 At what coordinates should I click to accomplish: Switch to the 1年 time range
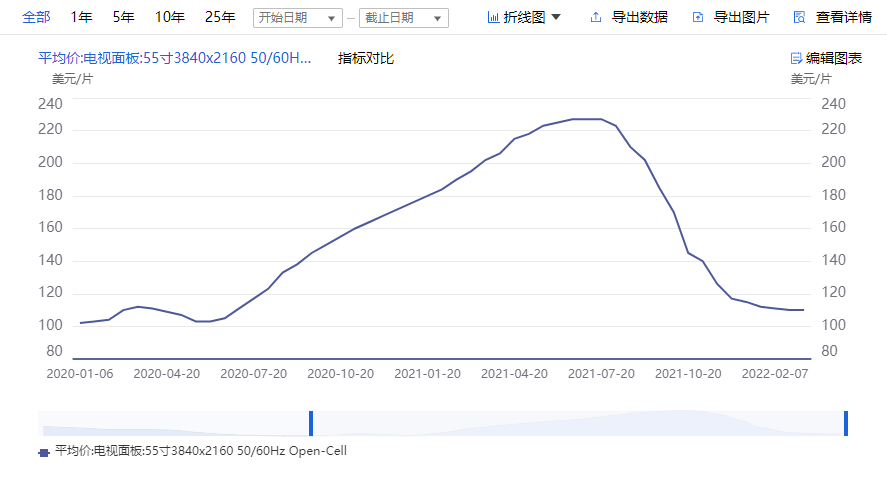tap(82, 17)
